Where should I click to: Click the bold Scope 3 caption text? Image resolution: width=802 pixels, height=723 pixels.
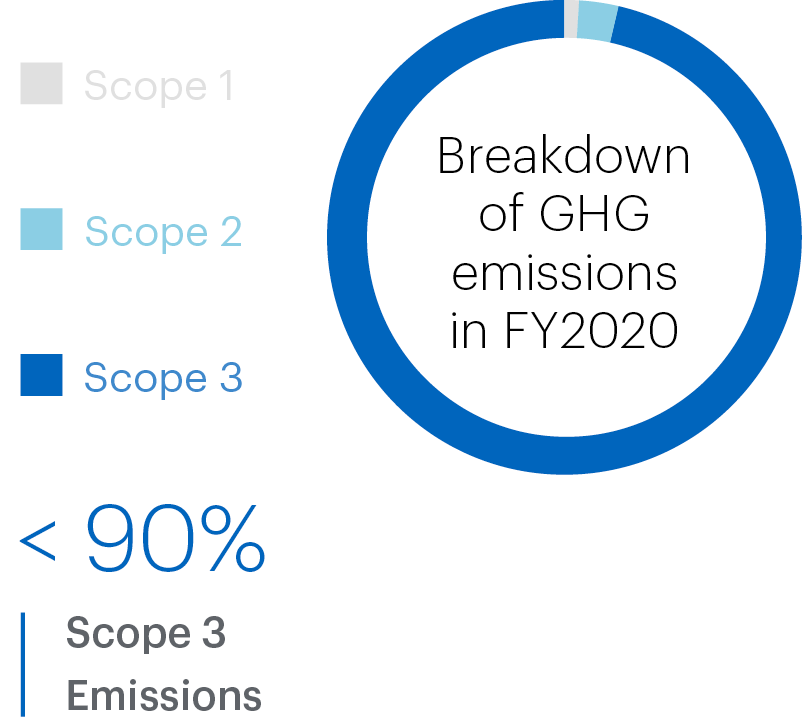pos(146,633)
